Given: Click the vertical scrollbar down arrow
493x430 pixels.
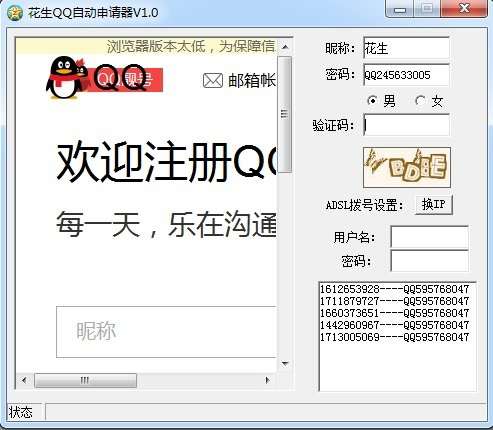Looking at the screenshot, I should (x=285, y=364).
